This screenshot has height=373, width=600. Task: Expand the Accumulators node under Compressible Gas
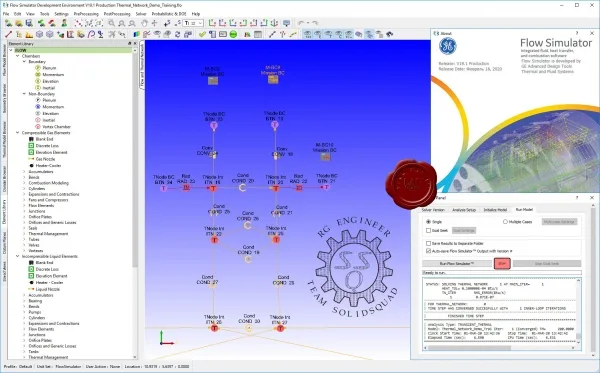click(x=24, y=172)
